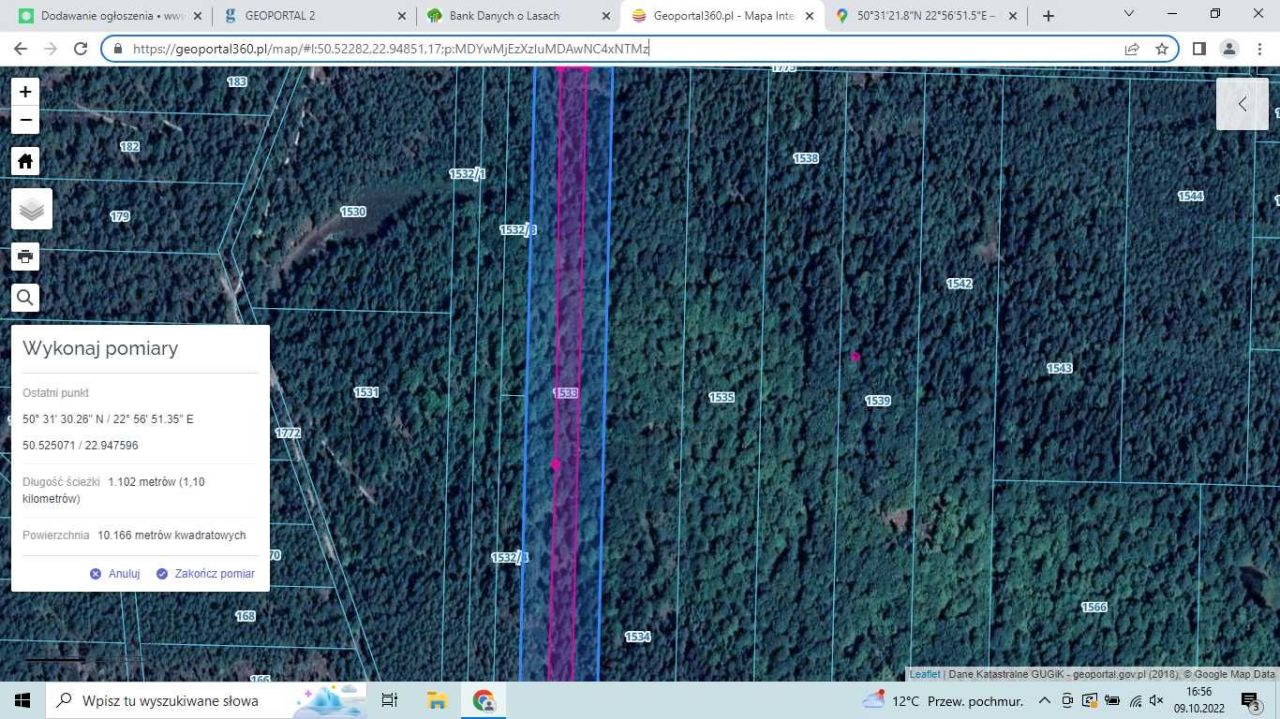Image resolution: width=1280 pixels, height=719 pixels.
Task: Click the Leaflet attribution link
Action: (924, 674)
